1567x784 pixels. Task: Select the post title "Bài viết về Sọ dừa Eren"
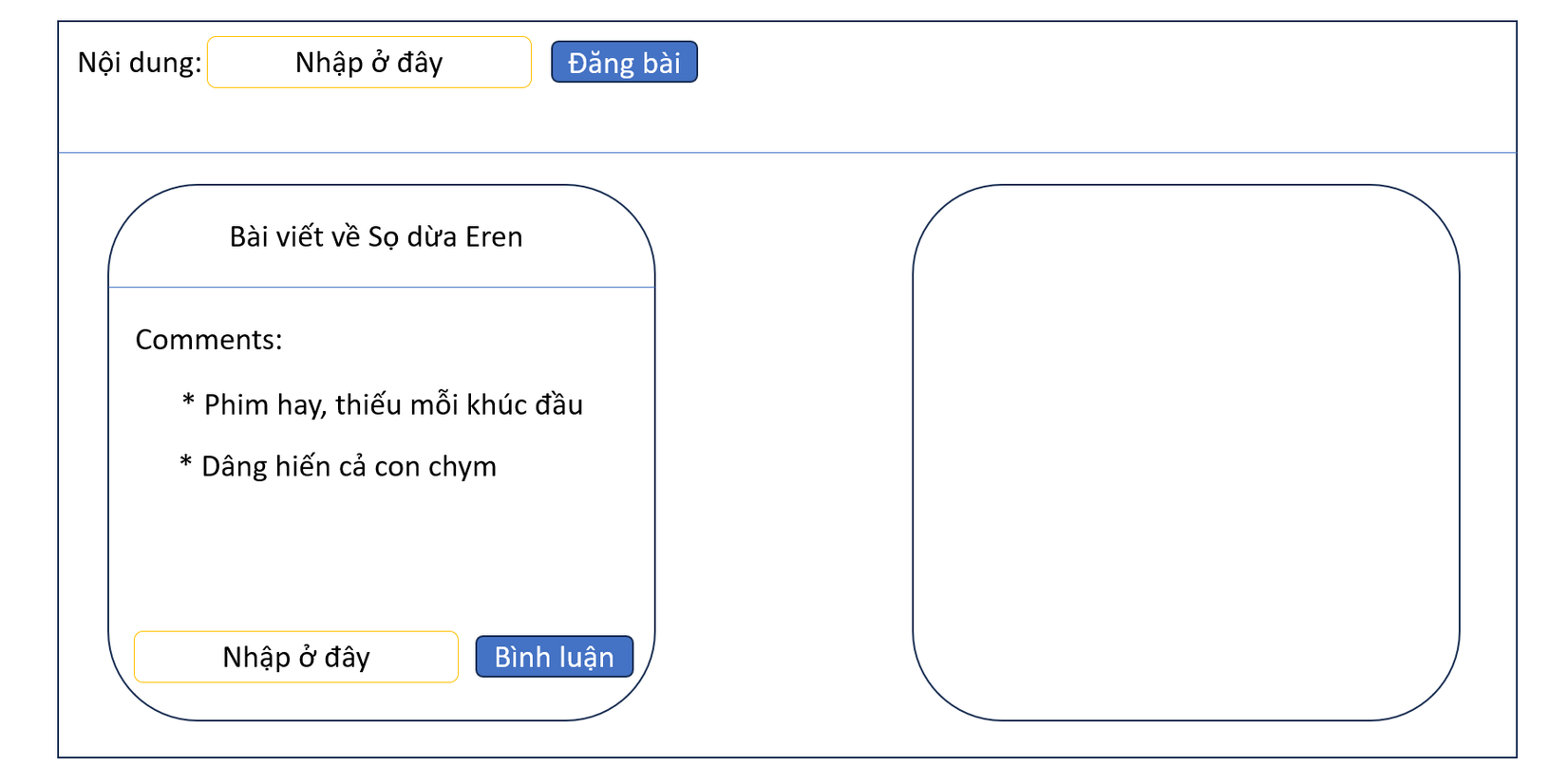[376, 236]
